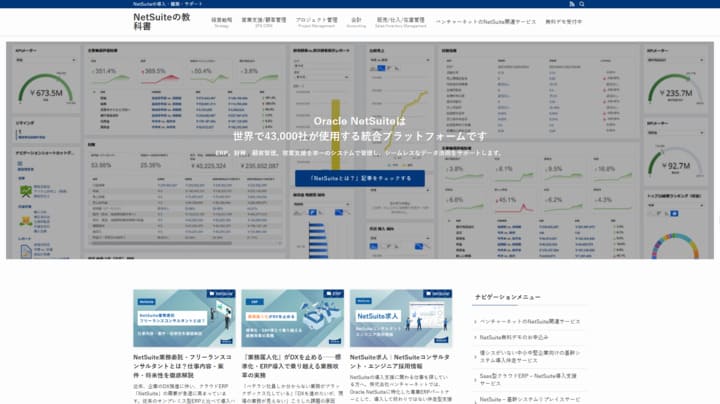
Task: Open the 販売/仕入/在庫管理 menu
Action: [400, 22]
